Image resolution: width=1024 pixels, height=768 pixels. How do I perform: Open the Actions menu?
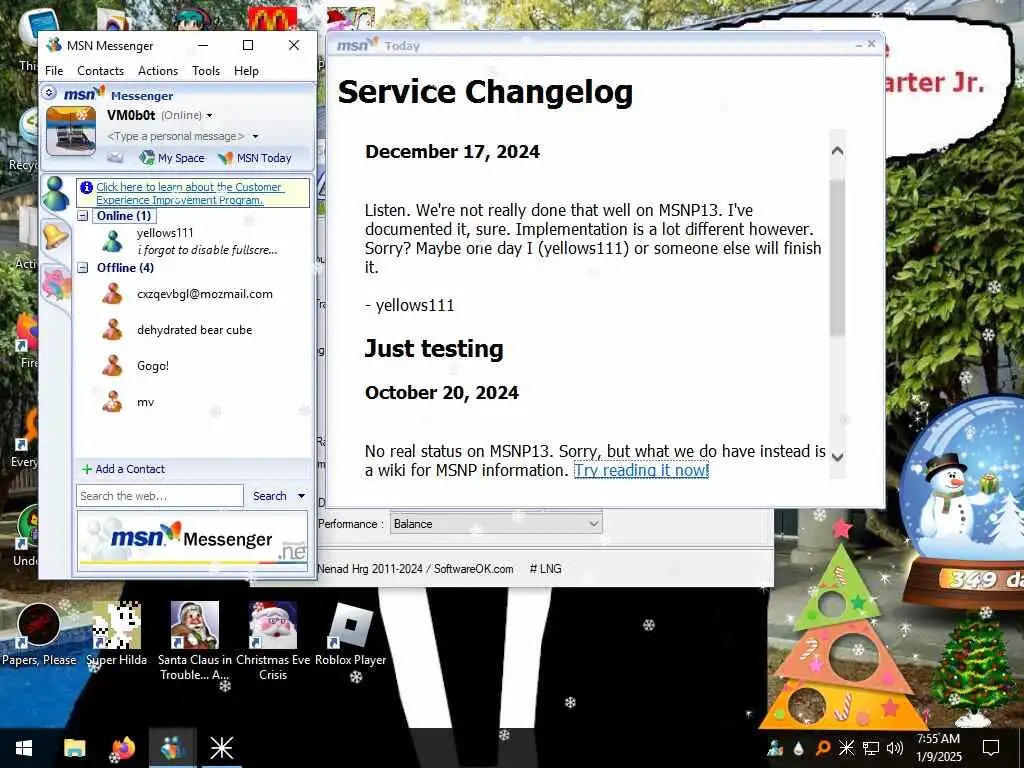point(157,71)
